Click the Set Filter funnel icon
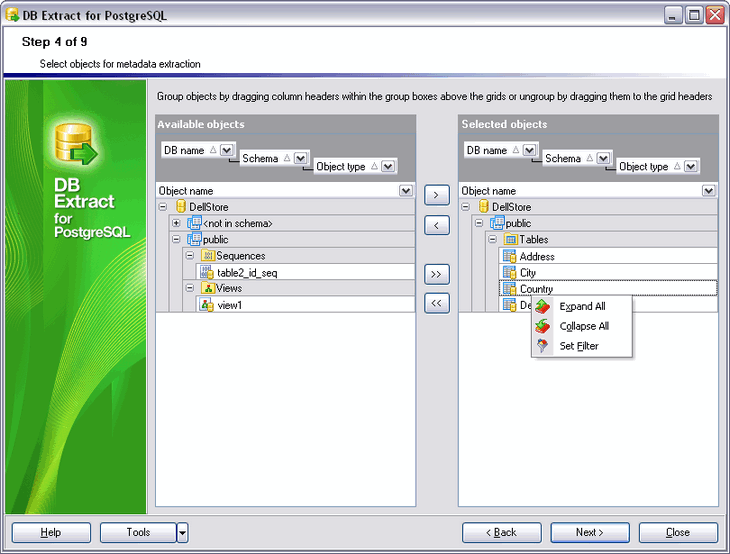This screenshot has width=730, height=554. click(543, 346)
